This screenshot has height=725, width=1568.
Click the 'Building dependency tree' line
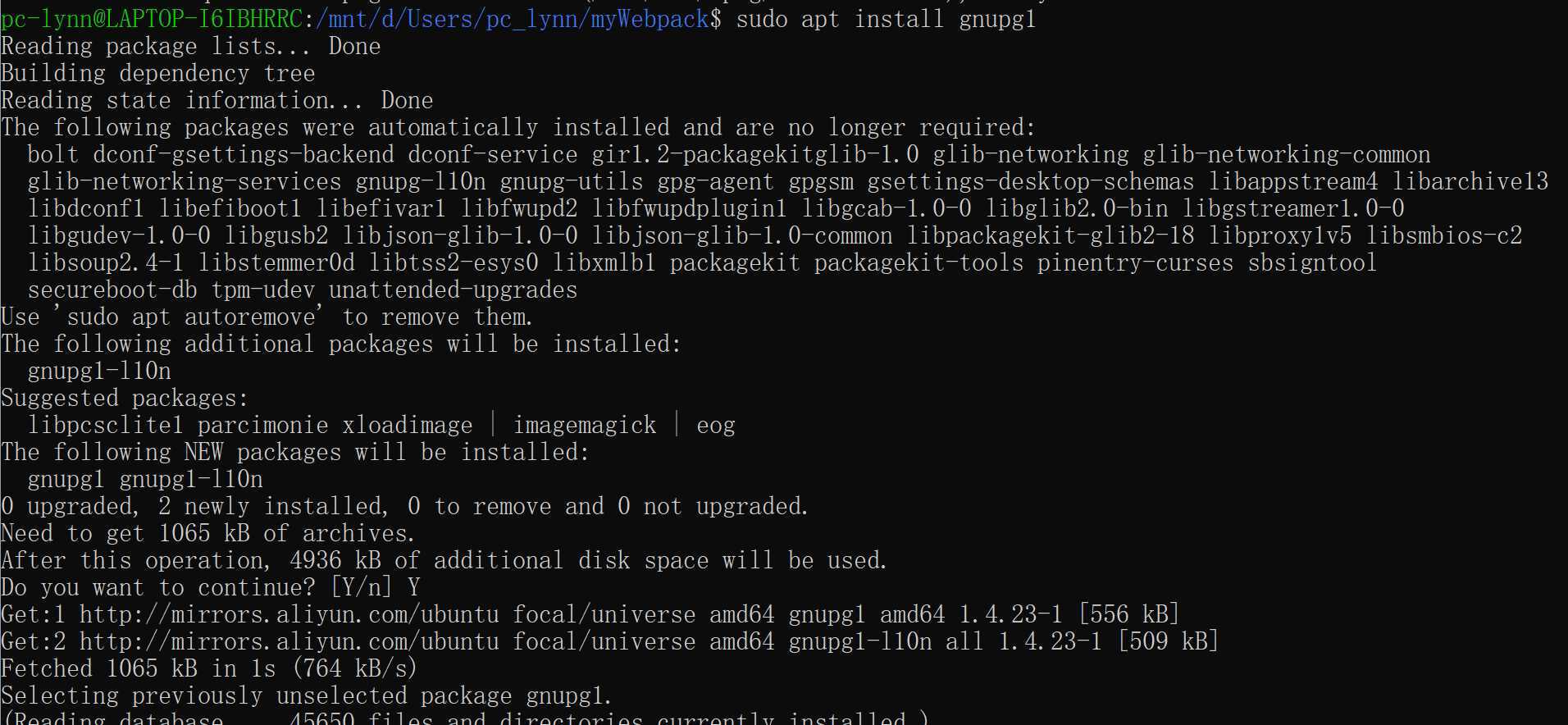click(x=157, y=73)
